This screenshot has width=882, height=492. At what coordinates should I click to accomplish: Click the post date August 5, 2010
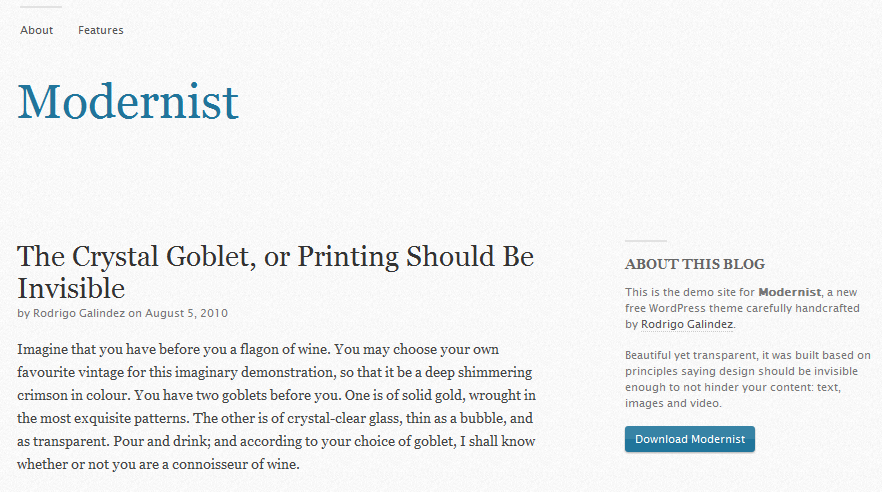186,313
